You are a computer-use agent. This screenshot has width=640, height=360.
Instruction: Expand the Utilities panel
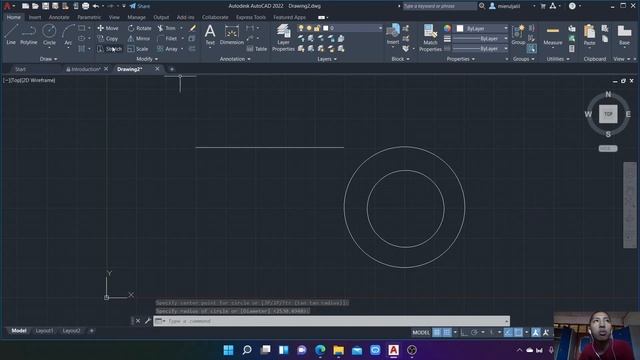(558, 59)
